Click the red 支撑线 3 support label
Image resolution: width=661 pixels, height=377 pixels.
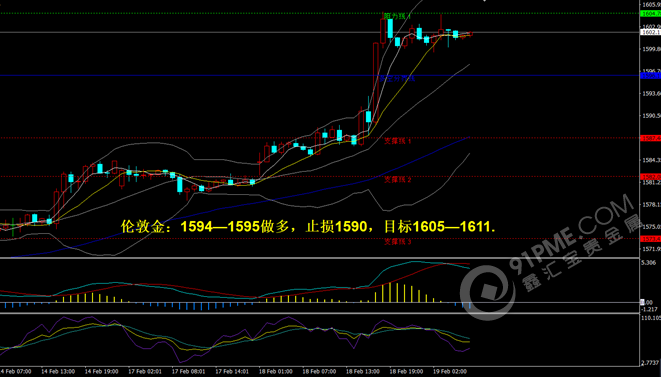(398, 242)
